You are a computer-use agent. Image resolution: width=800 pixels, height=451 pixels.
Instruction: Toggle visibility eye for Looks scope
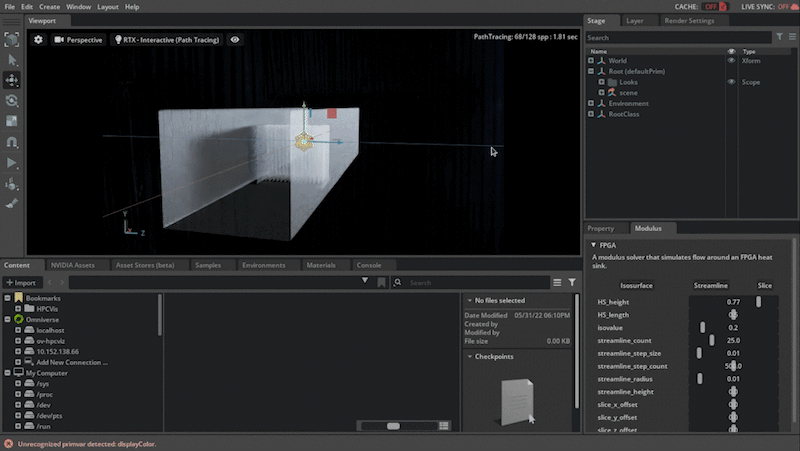731,82
